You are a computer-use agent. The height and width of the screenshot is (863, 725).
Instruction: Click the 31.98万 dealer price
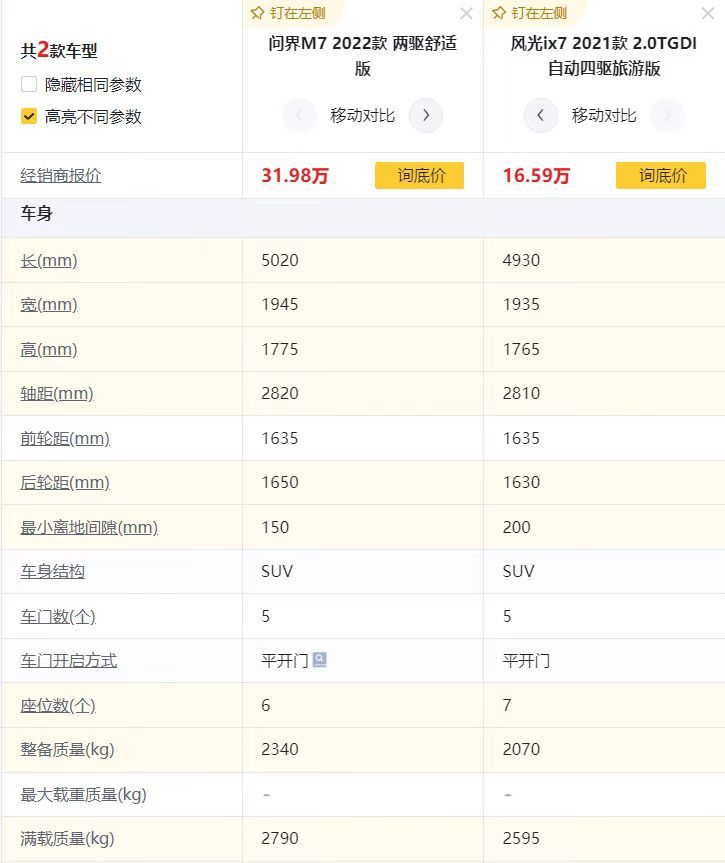295,176
